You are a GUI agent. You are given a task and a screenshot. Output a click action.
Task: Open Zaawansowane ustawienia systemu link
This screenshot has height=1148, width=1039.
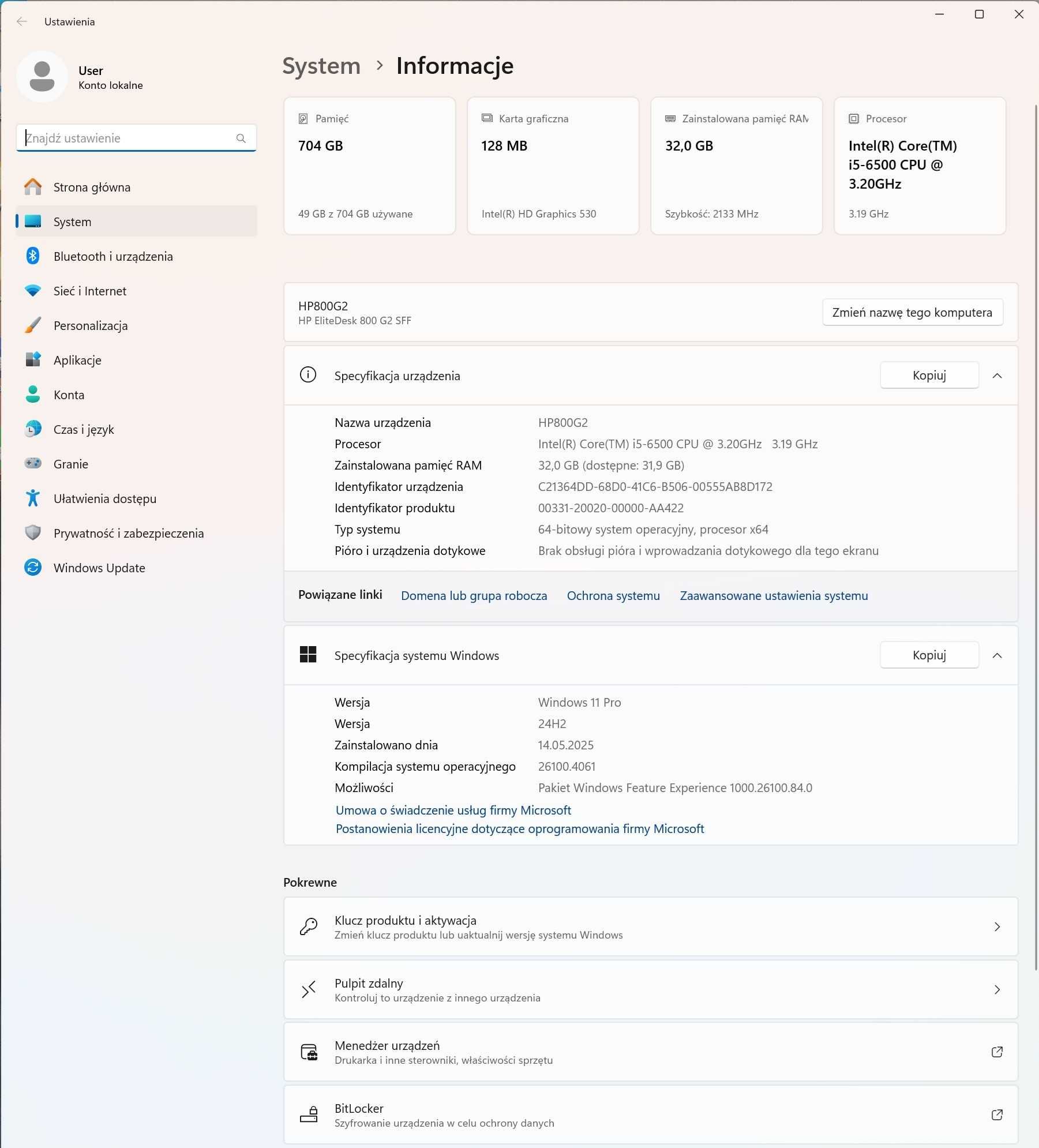coord(774,595)
